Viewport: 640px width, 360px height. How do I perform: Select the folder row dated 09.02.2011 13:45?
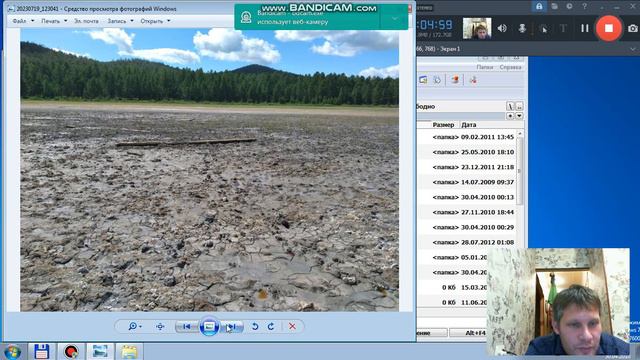(x=467, y=137)
